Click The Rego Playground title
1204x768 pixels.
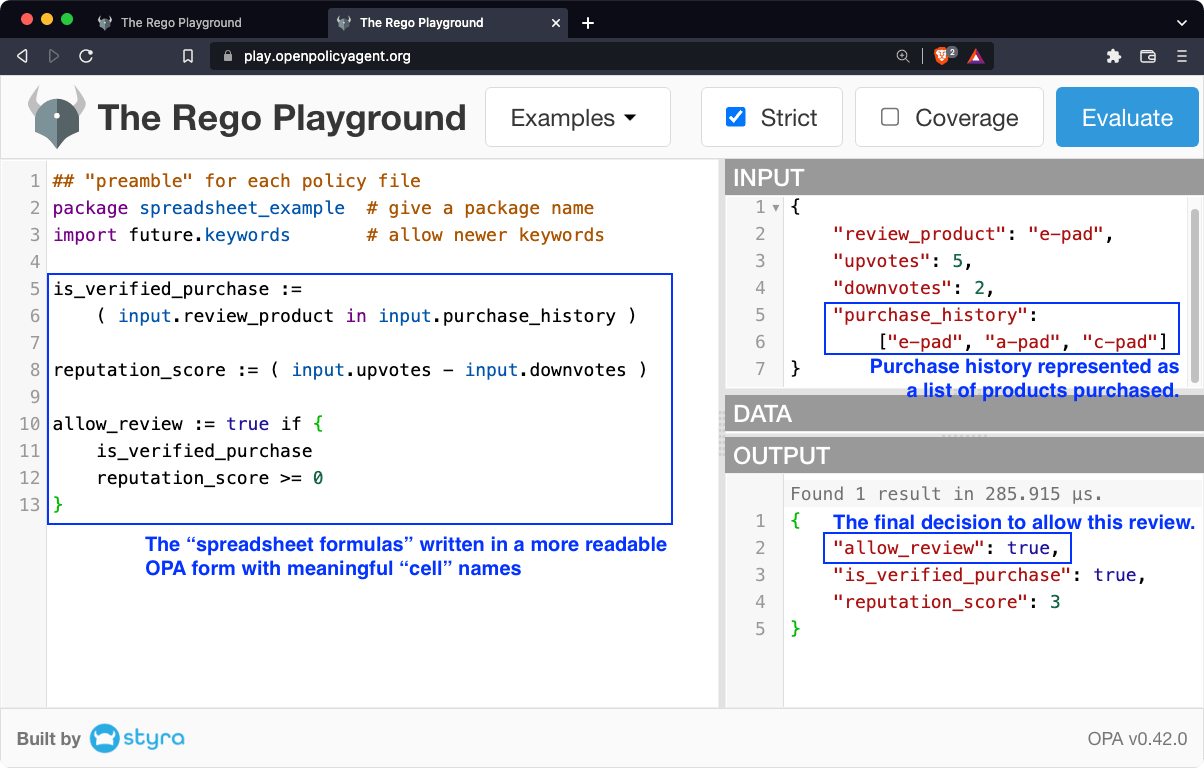tap(282, 118)
